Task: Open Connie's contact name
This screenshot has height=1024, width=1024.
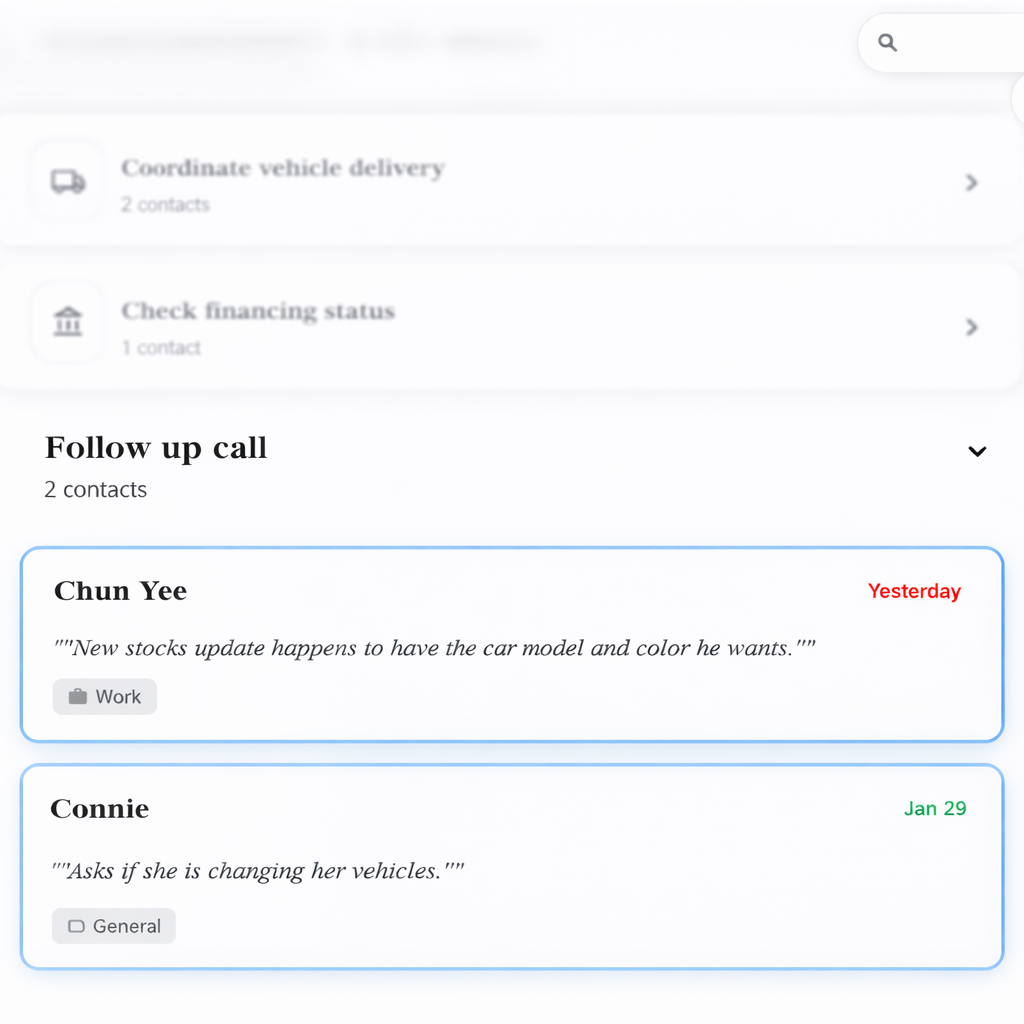Action: point(99,808)
